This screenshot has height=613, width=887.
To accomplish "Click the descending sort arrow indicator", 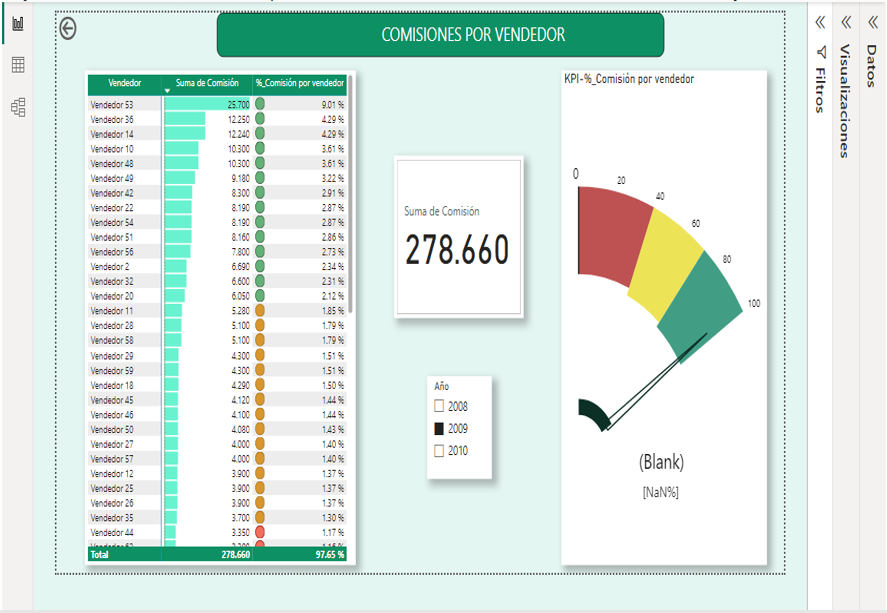I will click(x=167, y=91).
